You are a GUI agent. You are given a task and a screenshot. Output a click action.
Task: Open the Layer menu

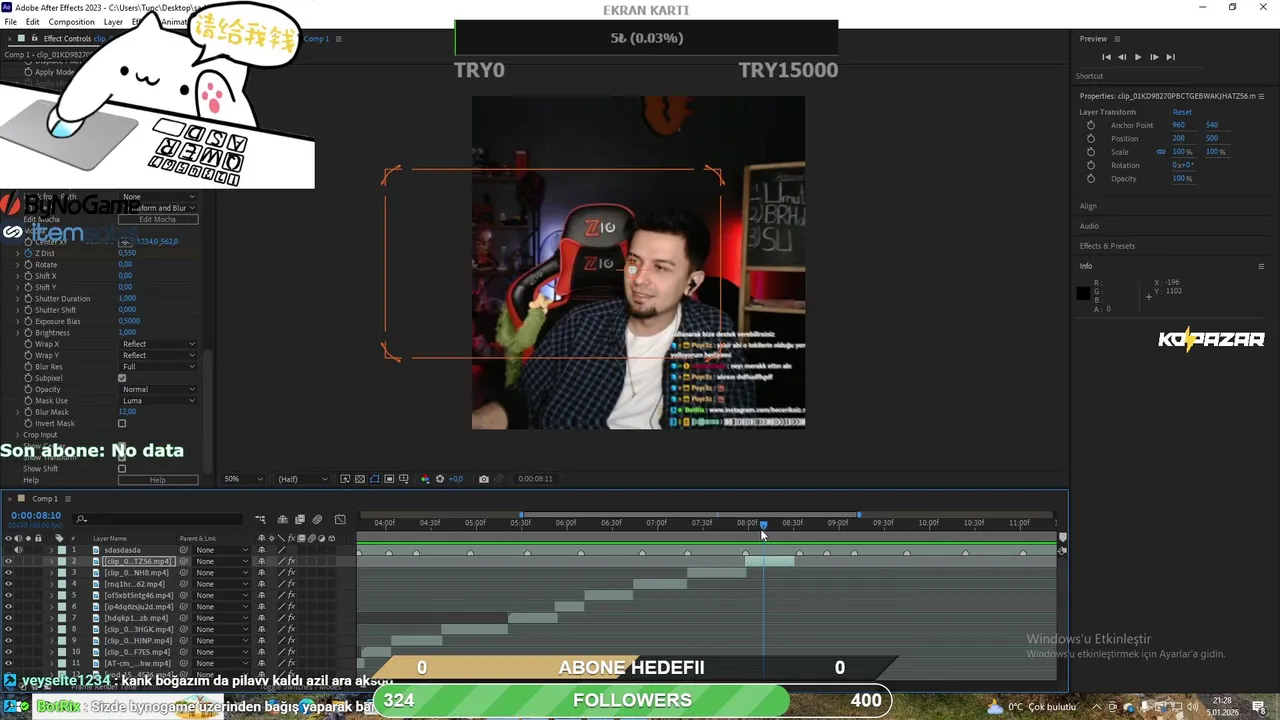(x=114, y=22)
